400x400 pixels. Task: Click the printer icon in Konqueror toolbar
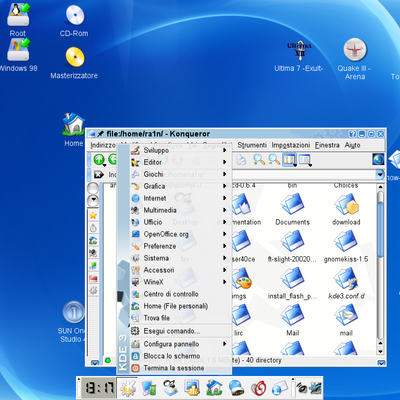[241, 160]
